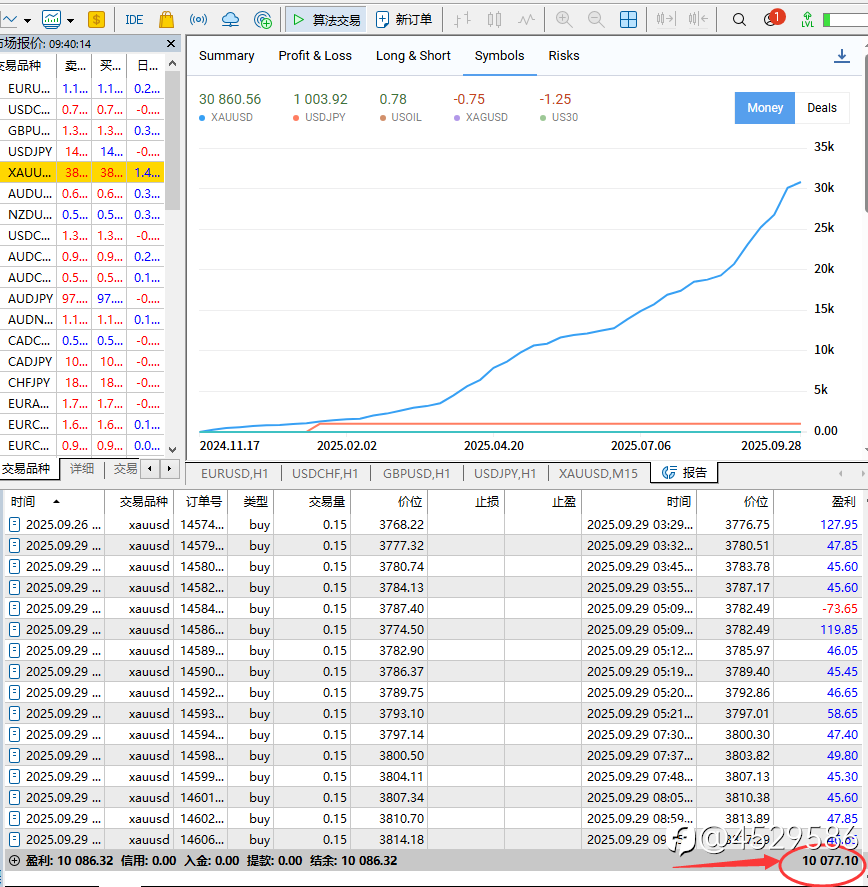The width and height of the screenshot is (868, 887).
Task: Toggle XAUUSD blue legend dot
Action: point(203,118)
